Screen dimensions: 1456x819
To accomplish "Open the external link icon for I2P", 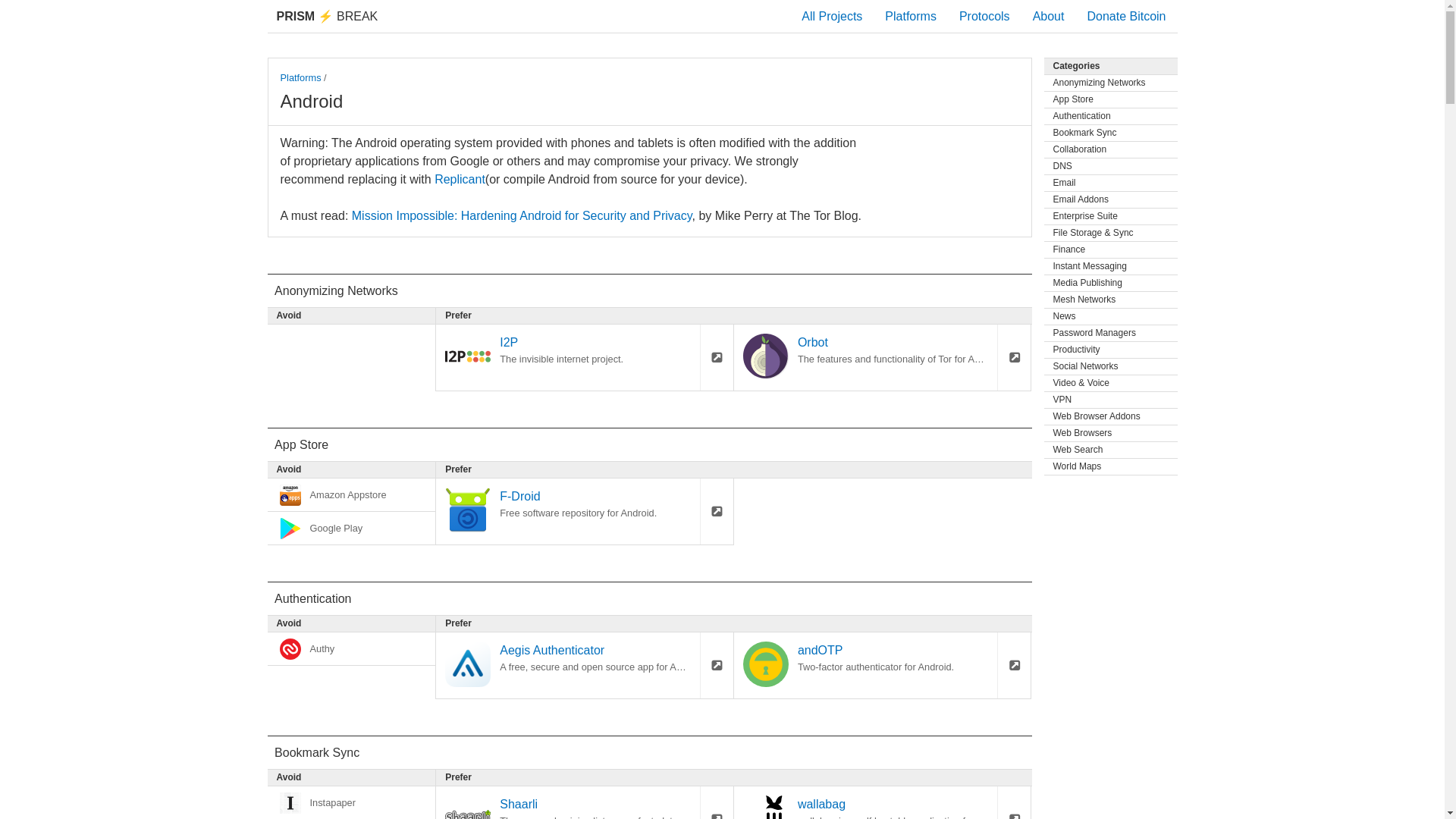I will point(717,357).
